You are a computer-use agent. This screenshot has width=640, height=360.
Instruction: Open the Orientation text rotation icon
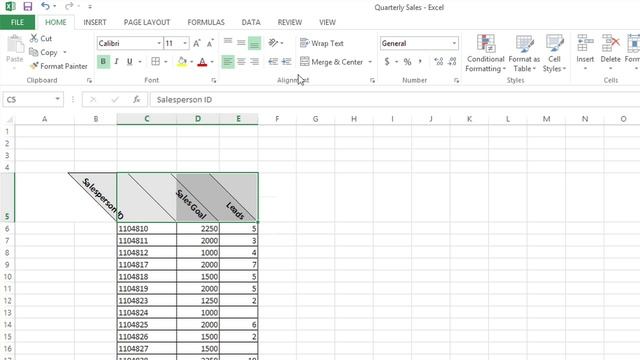[273, 42]
